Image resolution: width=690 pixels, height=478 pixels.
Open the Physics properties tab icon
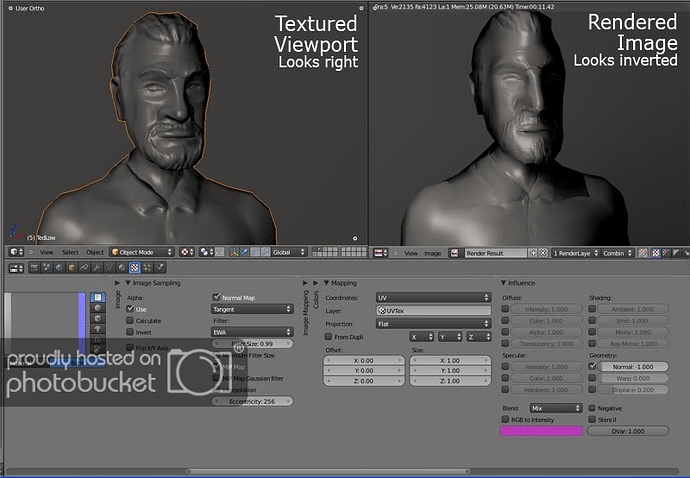pyautogui.click(x=160, y=268)
